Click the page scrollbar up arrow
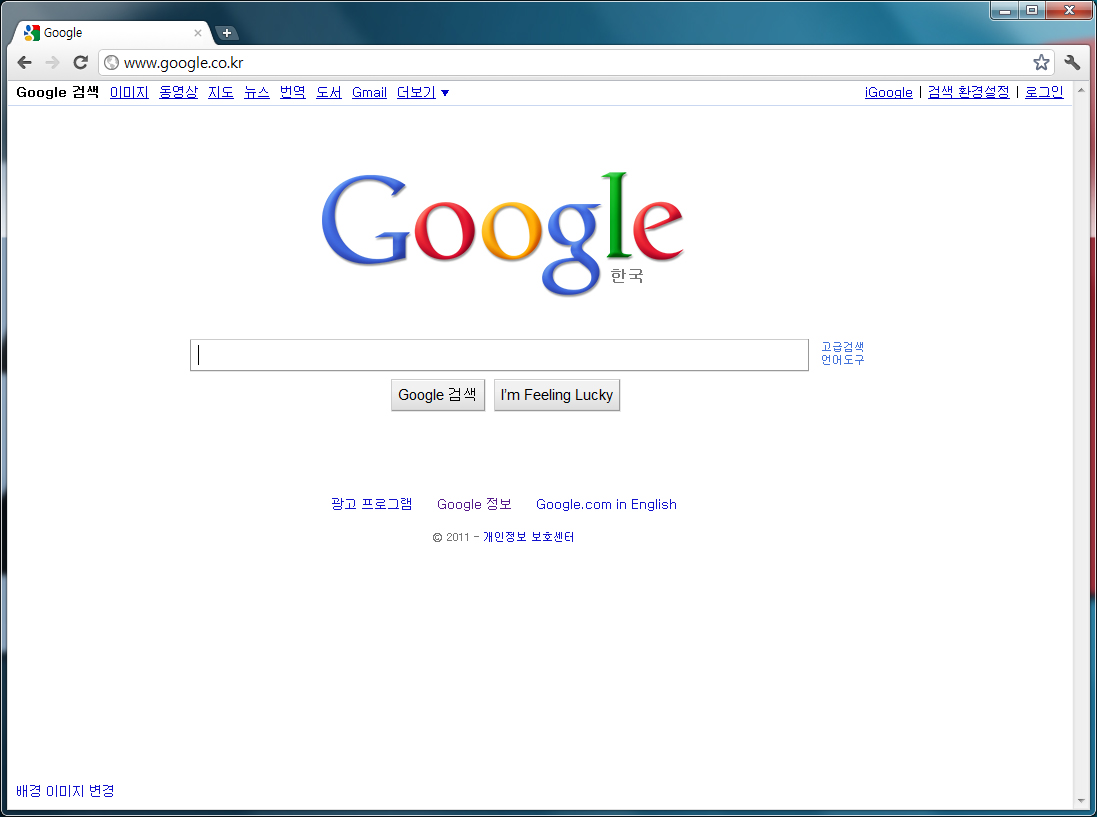This screenshot has height=817, width=1097. coord(1081,90)
